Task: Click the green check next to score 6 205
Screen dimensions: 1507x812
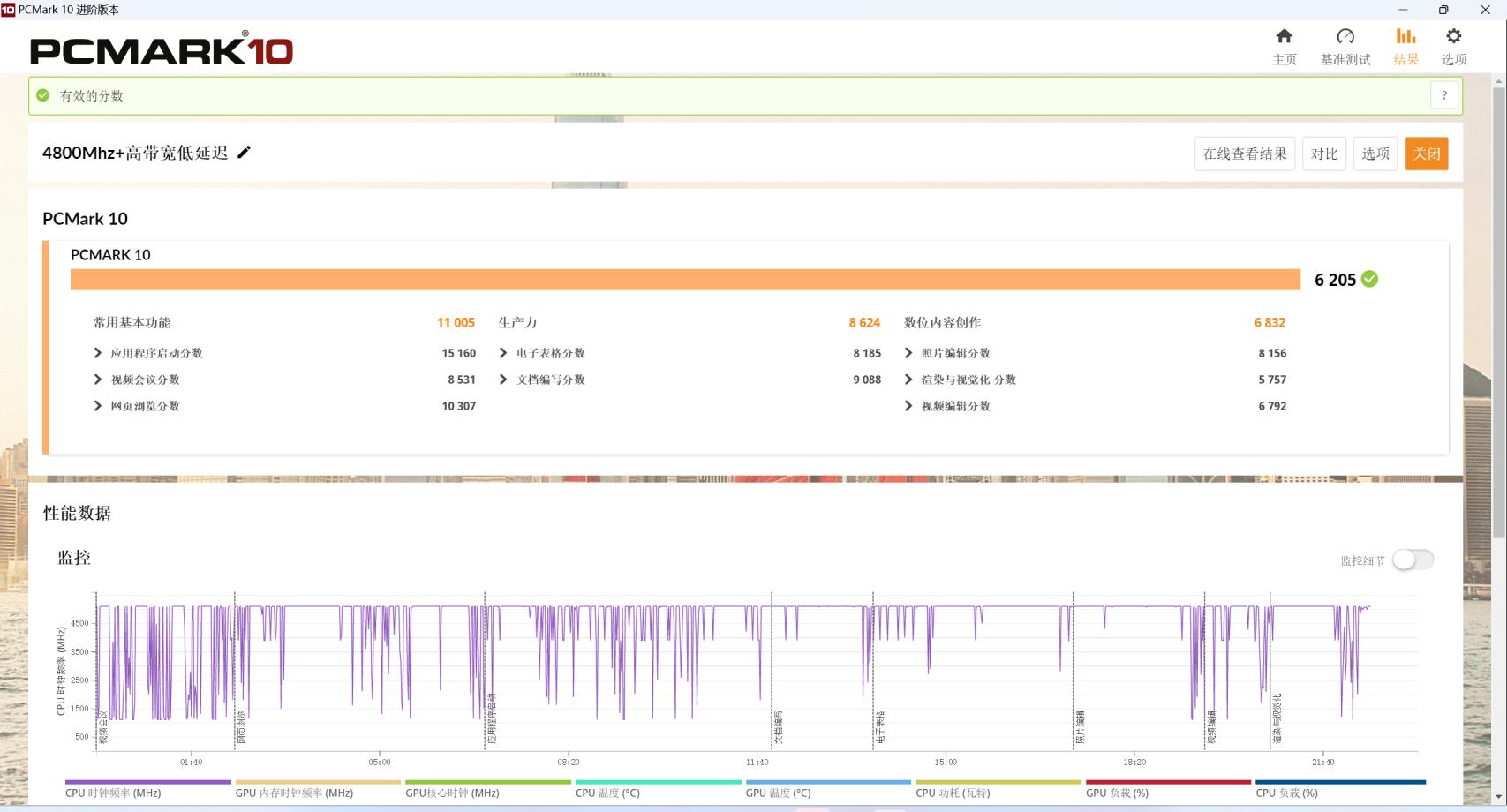Action: pyautogui.click(x=1369, y=279)
